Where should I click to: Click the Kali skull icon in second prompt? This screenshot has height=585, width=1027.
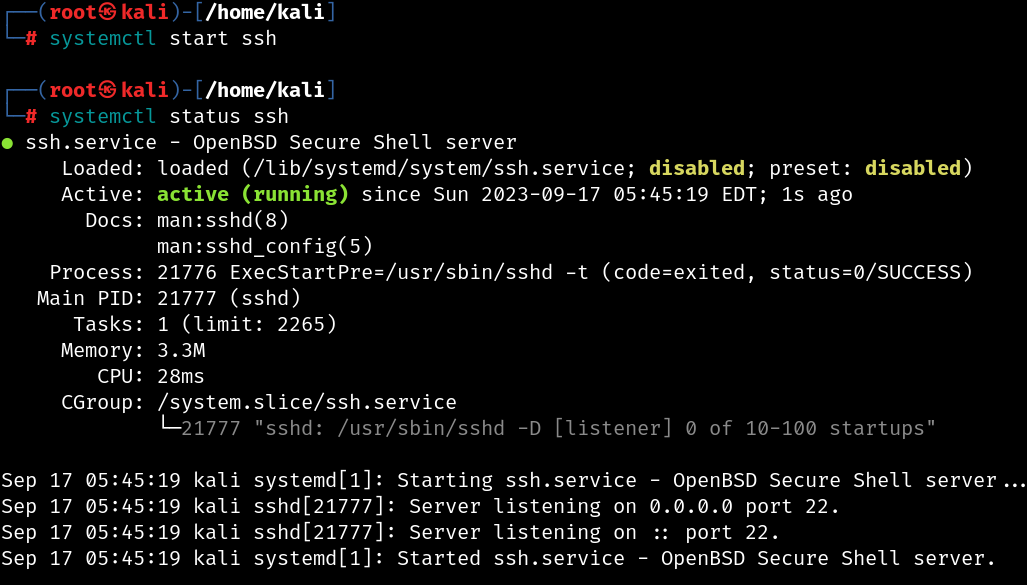pyautogui.click(x=109, y=90)
